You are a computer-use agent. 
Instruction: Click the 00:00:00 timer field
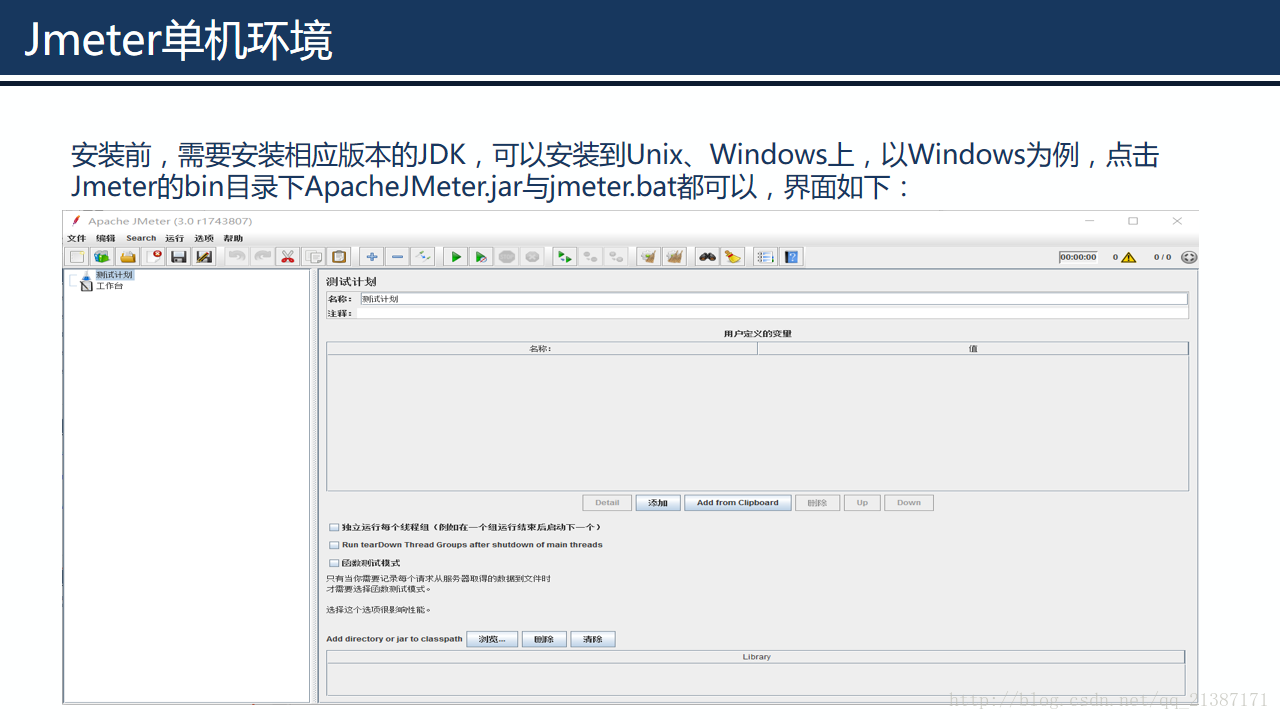(x=1078, y=257)
